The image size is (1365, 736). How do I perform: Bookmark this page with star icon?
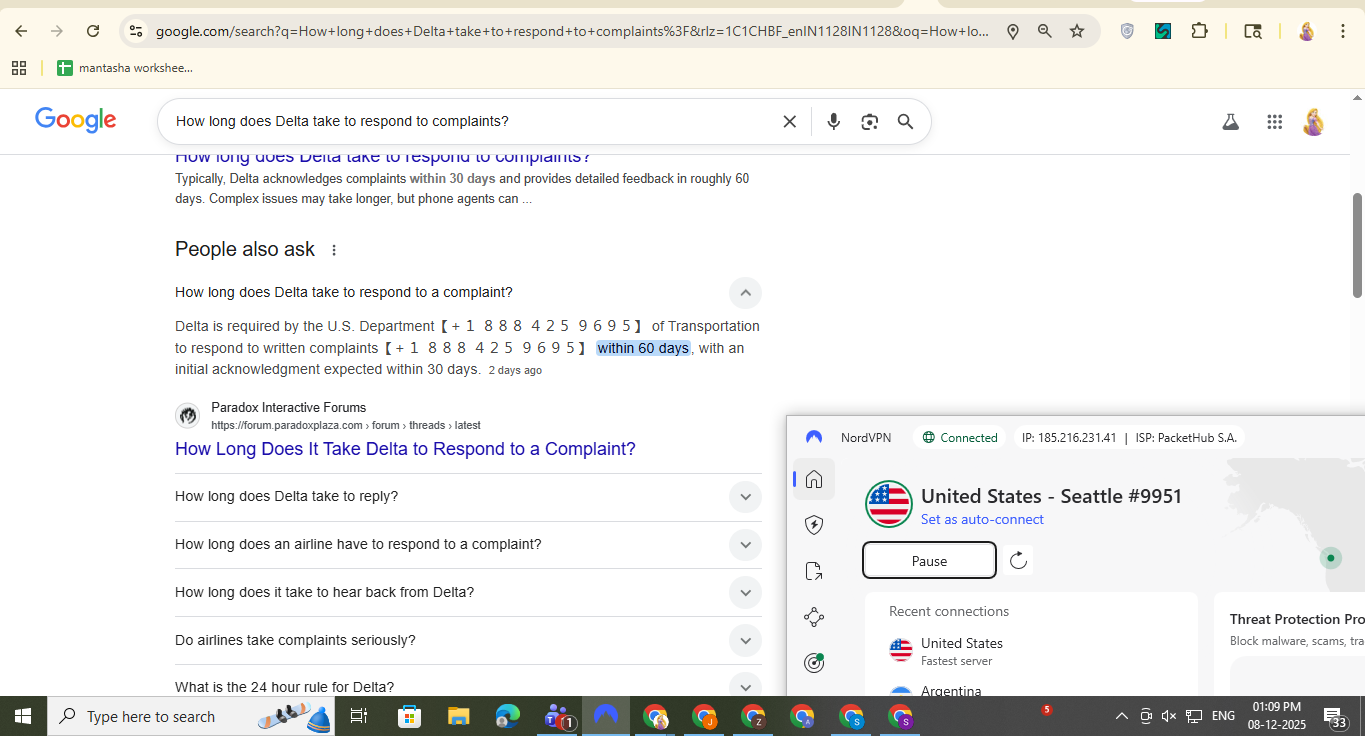1077,31
